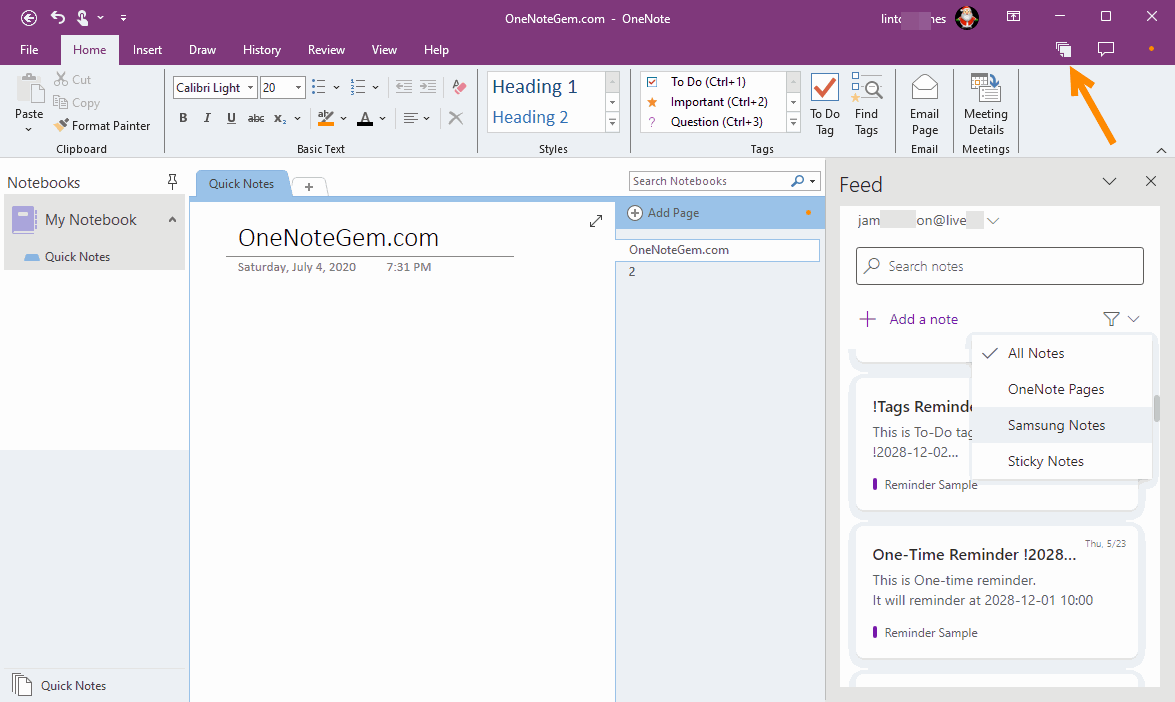This screenshot has height=702, width=1175.
Task: Toggle Underline formatting
Action: (x=231, y=118)
